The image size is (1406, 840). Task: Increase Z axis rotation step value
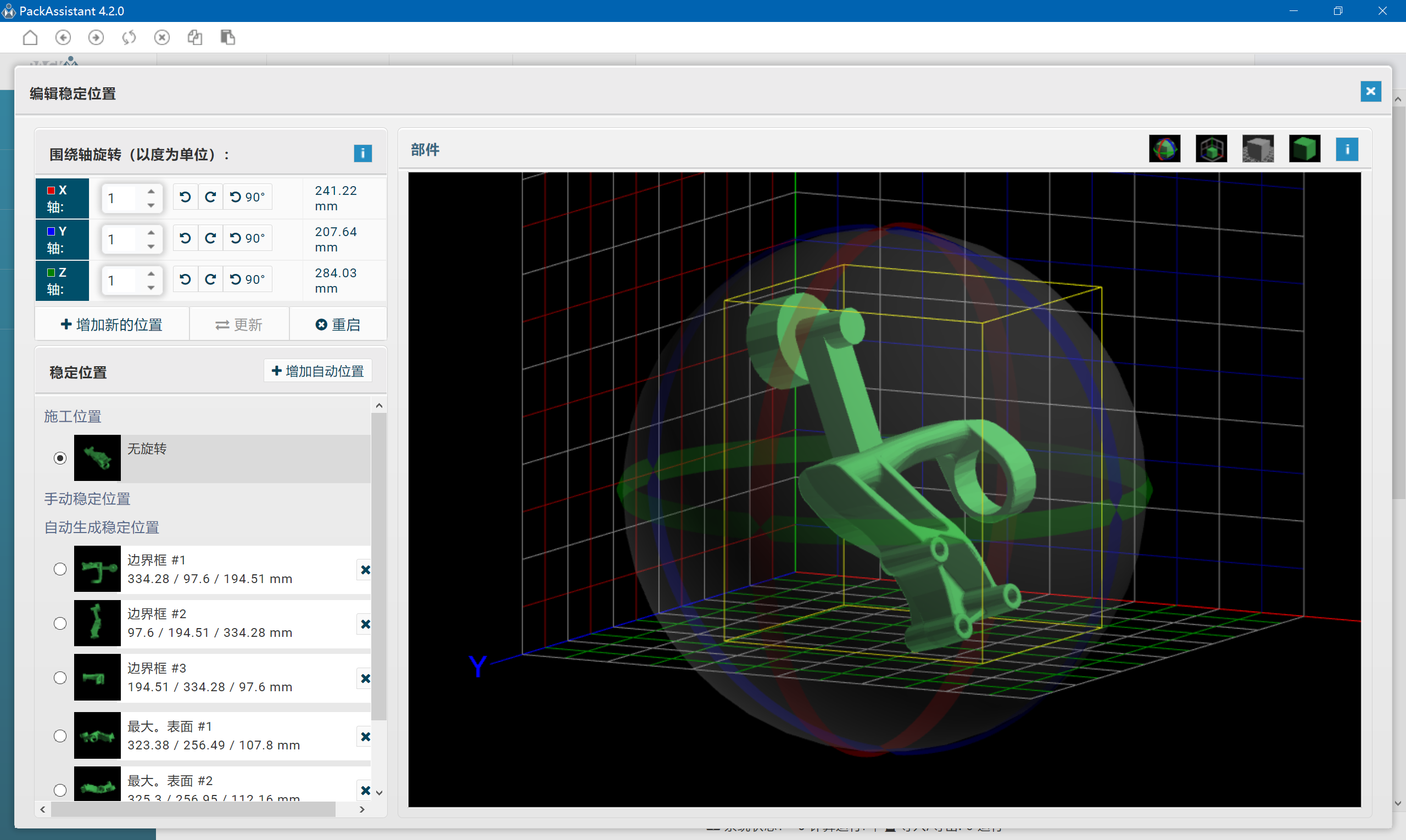click(x=151, y=274)
